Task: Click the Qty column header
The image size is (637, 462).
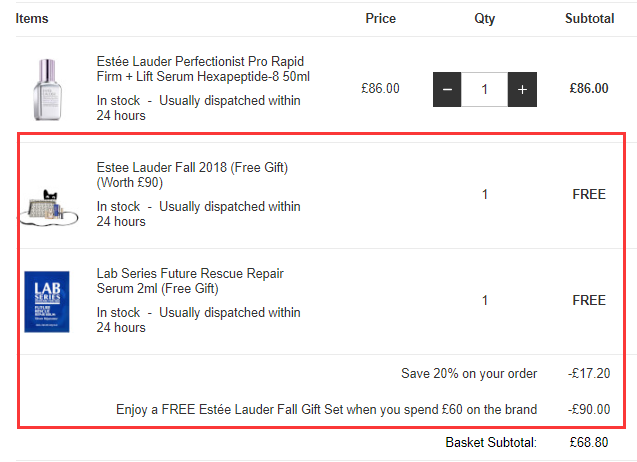Action: point(485,18)
